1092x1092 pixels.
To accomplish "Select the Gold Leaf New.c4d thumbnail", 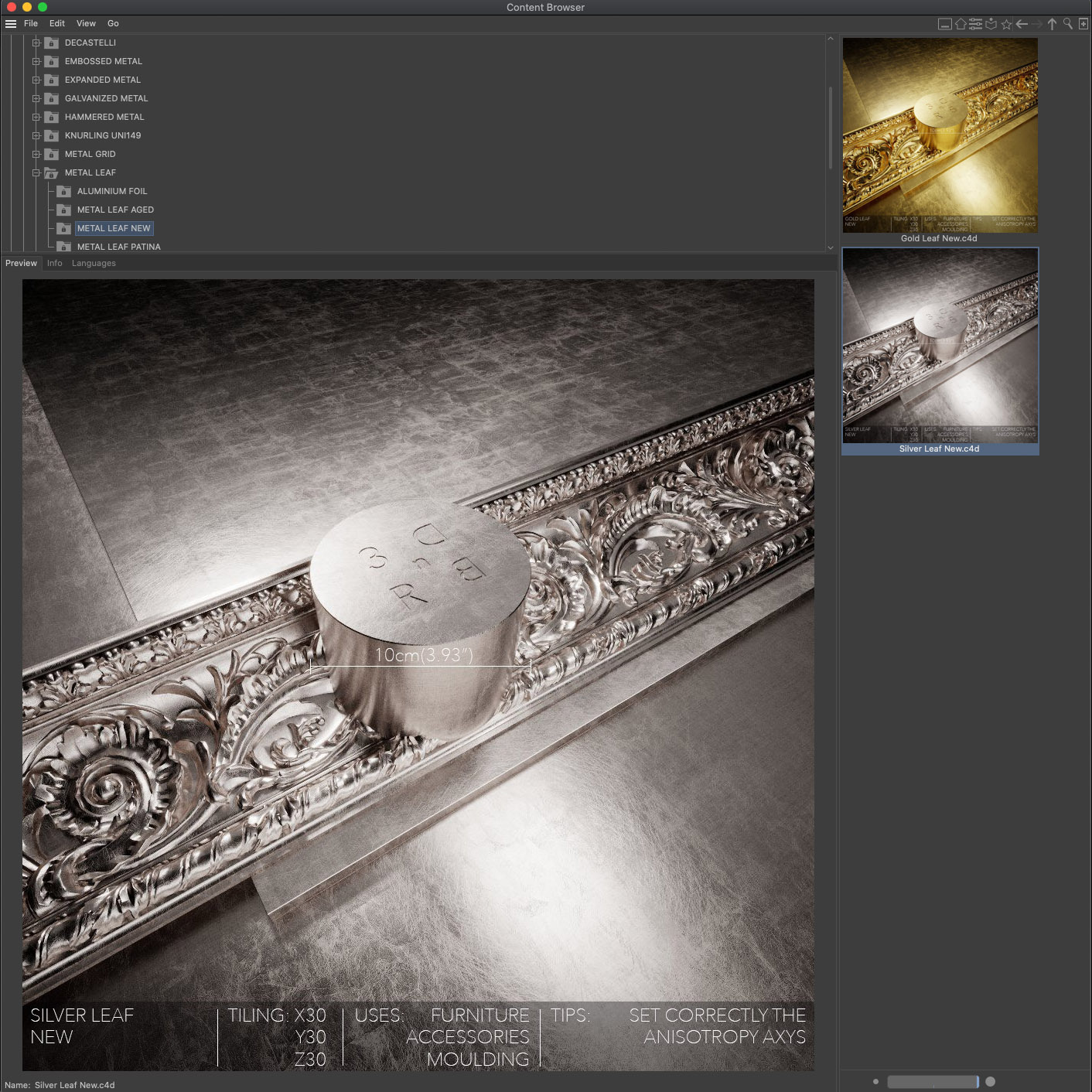I will 940,141.
